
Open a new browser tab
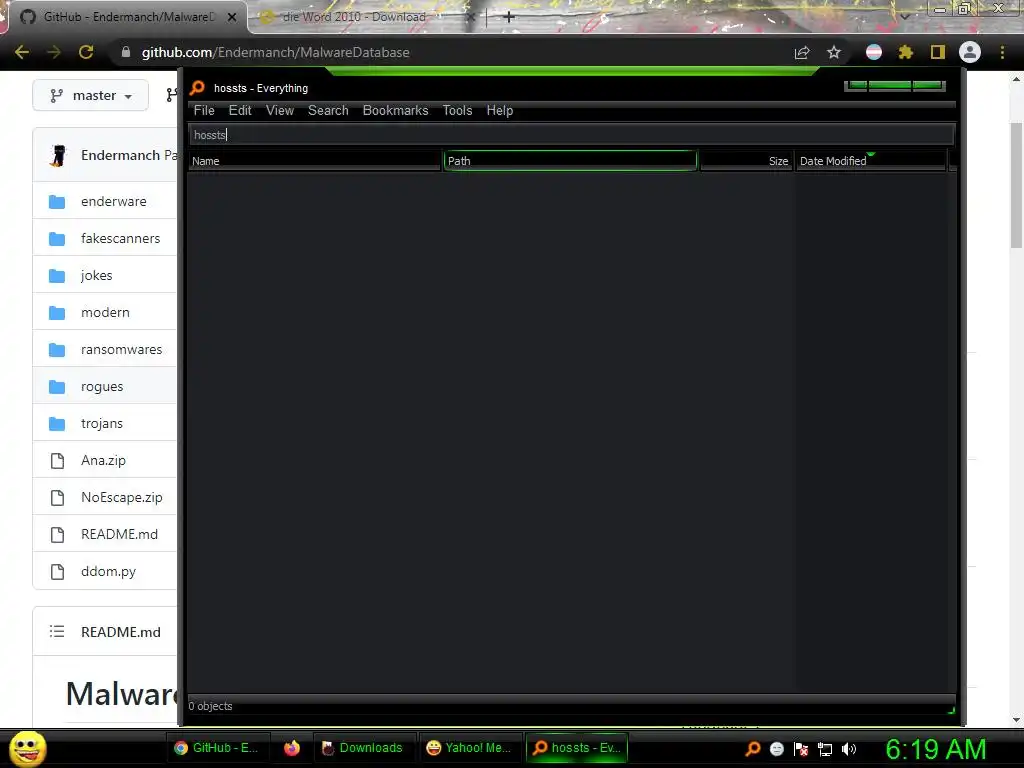(509, 17)
